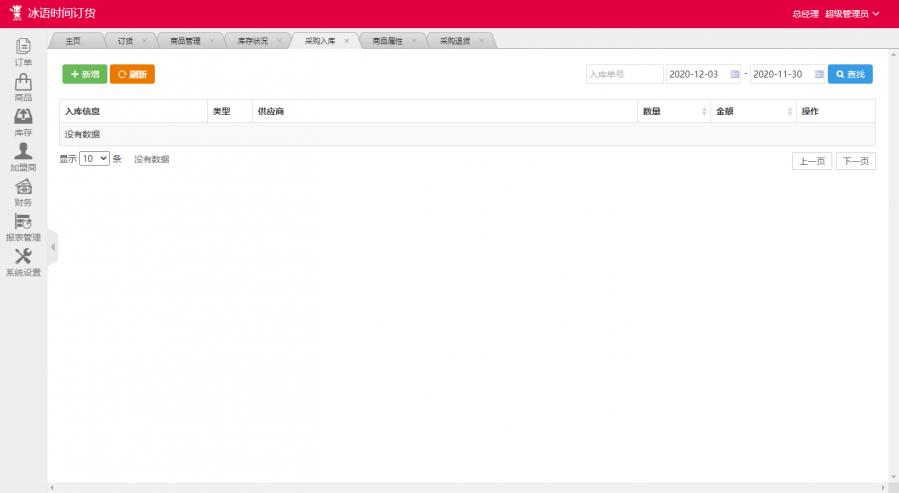Open the rows-per-page dropdown showing 10
The image size is (899, 493).
tap(94, 159)
